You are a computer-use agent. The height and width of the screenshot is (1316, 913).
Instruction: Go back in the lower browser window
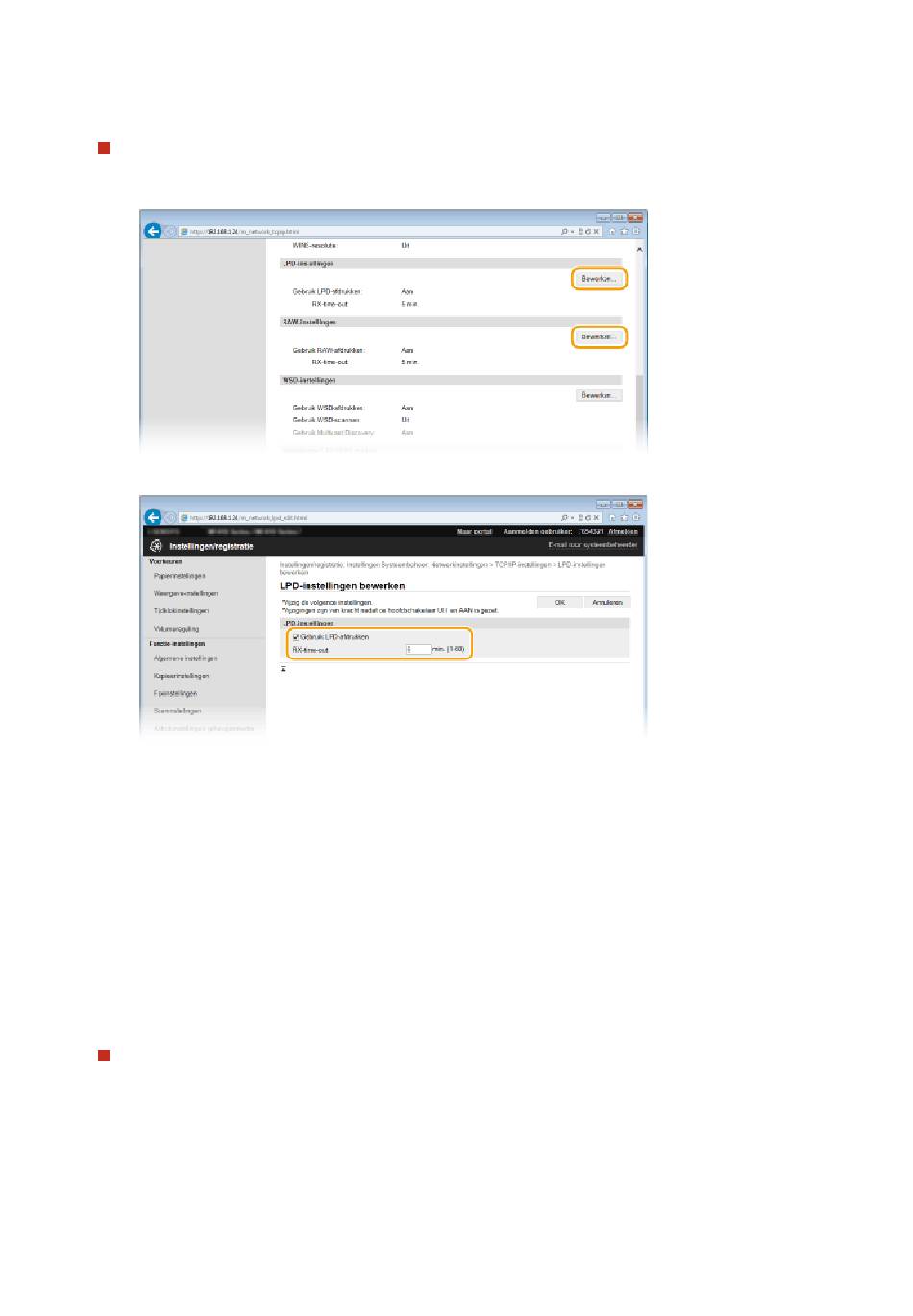(x=153, y=516)
